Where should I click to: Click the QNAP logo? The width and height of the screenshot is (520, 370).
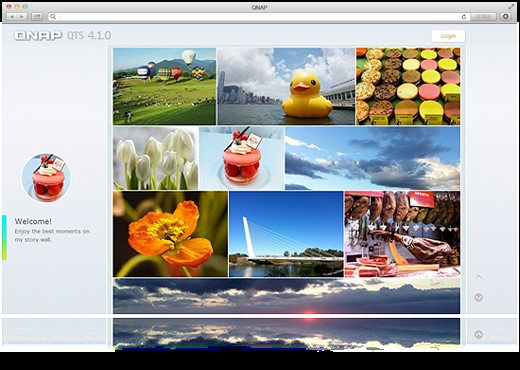pyautogui.click(x=38, y=35)
